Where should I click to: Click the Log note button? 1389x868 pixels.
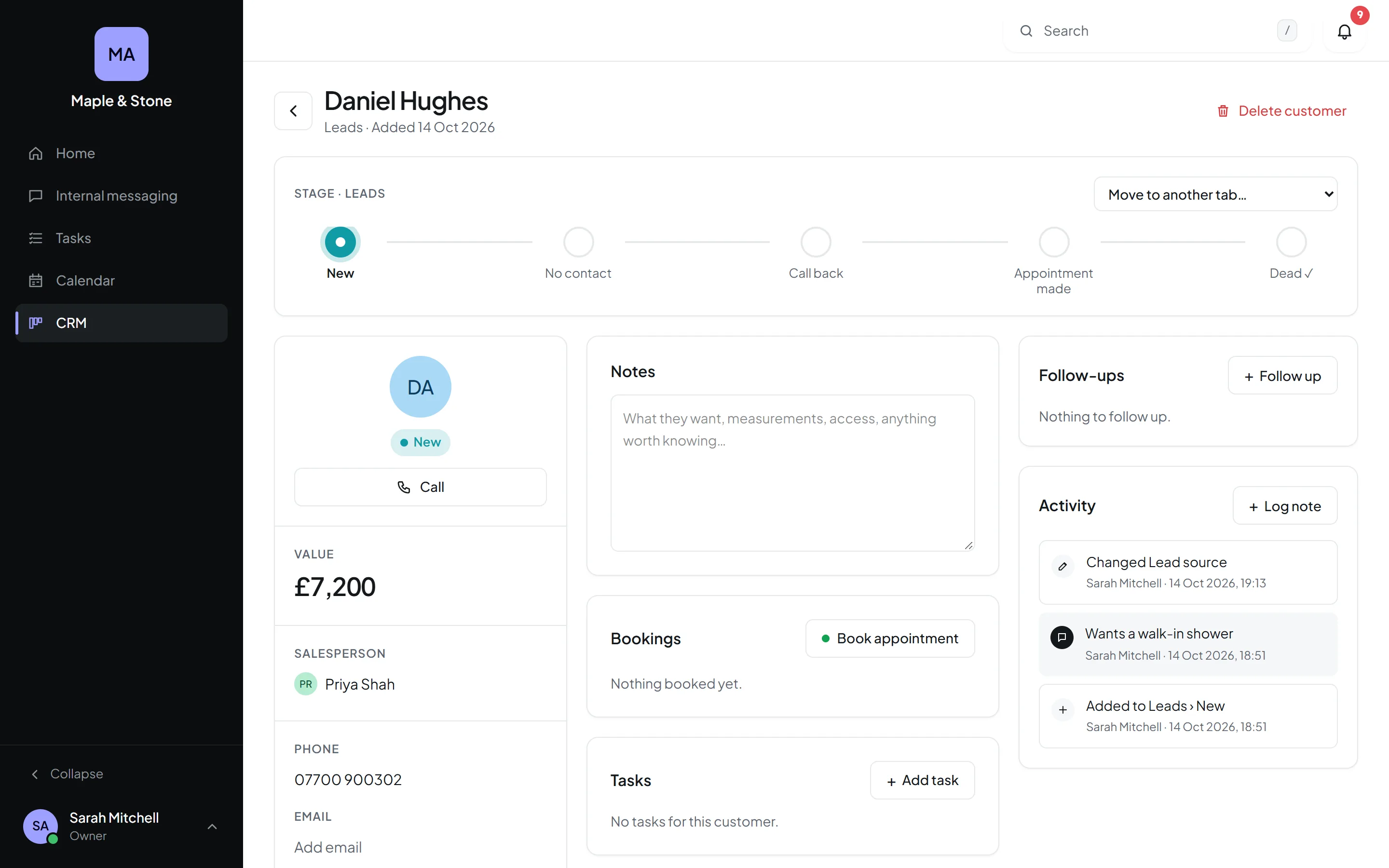1284,506
